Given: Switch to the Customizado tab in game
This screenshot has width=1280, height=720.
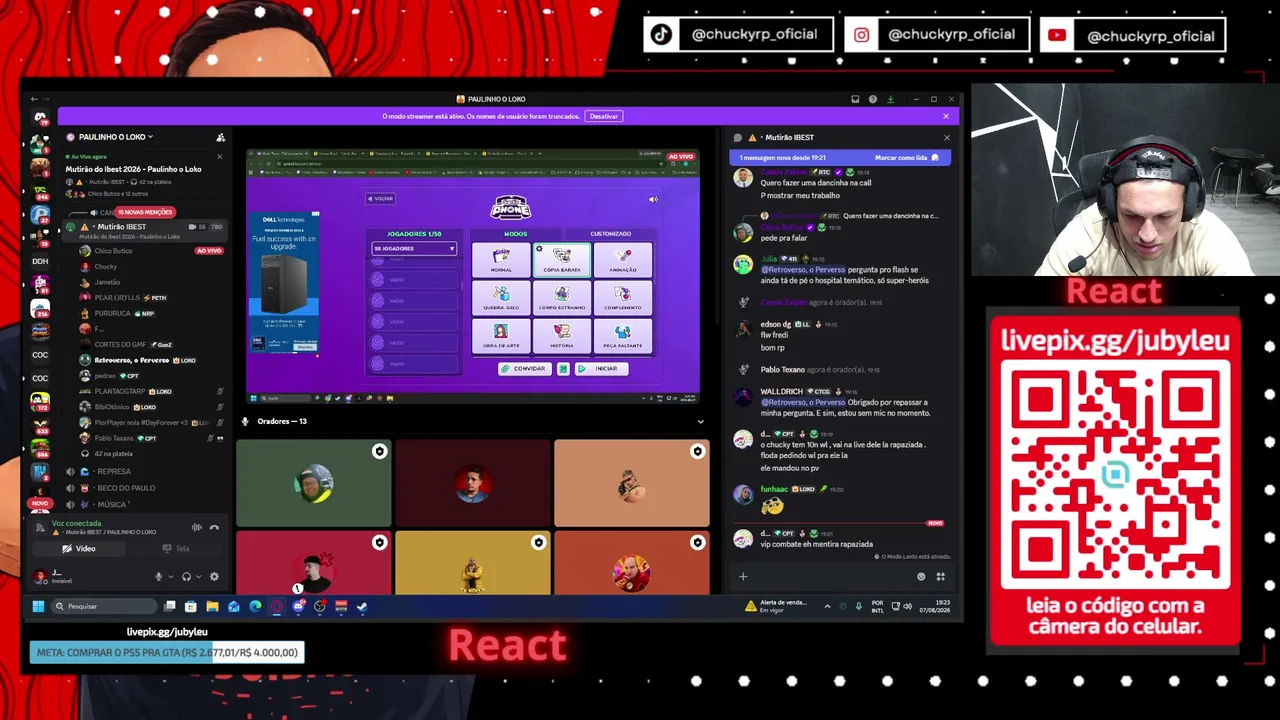Looking at the screenshot, I should tap(610, 234).
